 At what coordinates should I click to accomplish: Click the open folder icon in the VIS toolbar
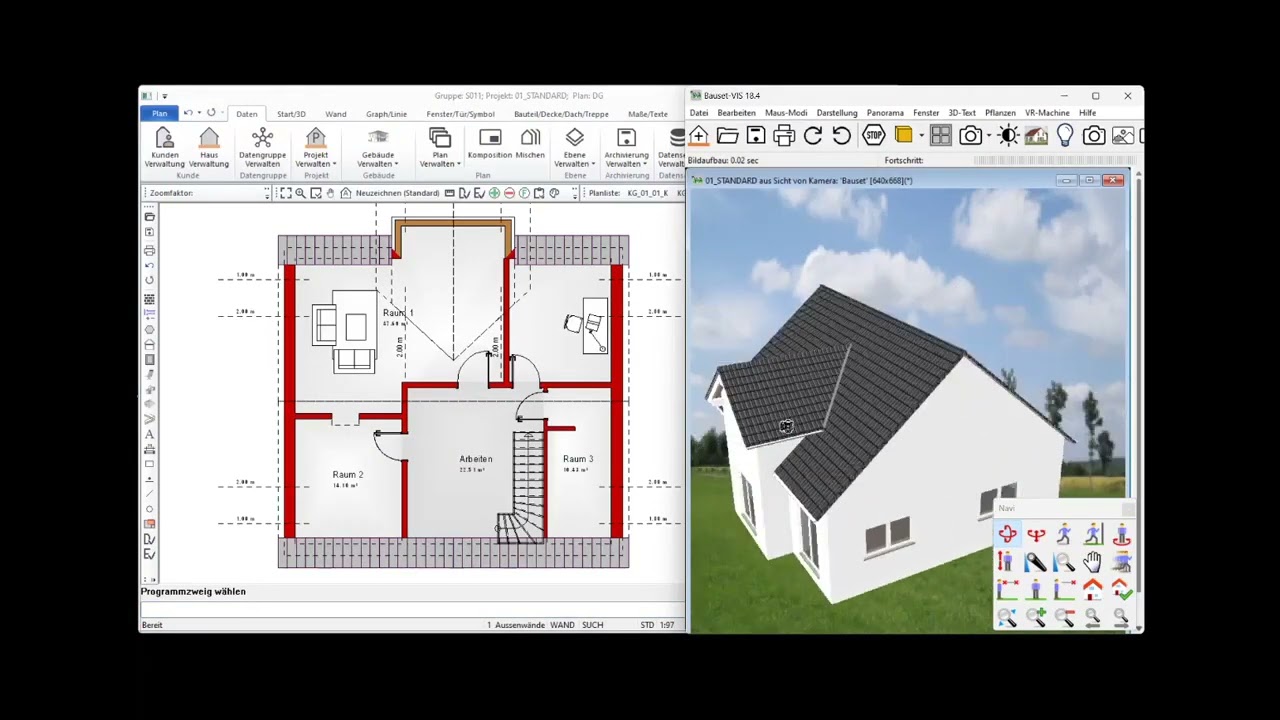click(727, 136)
